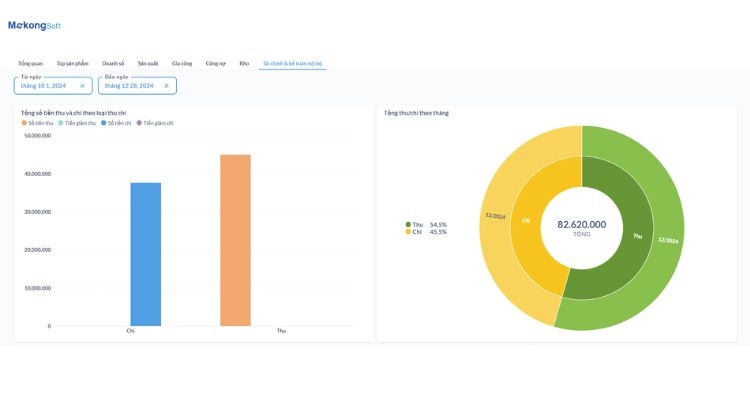Click the green Thu legend swatch
The height and width of the screenshot is (400, 750).
tap(408, 225)
